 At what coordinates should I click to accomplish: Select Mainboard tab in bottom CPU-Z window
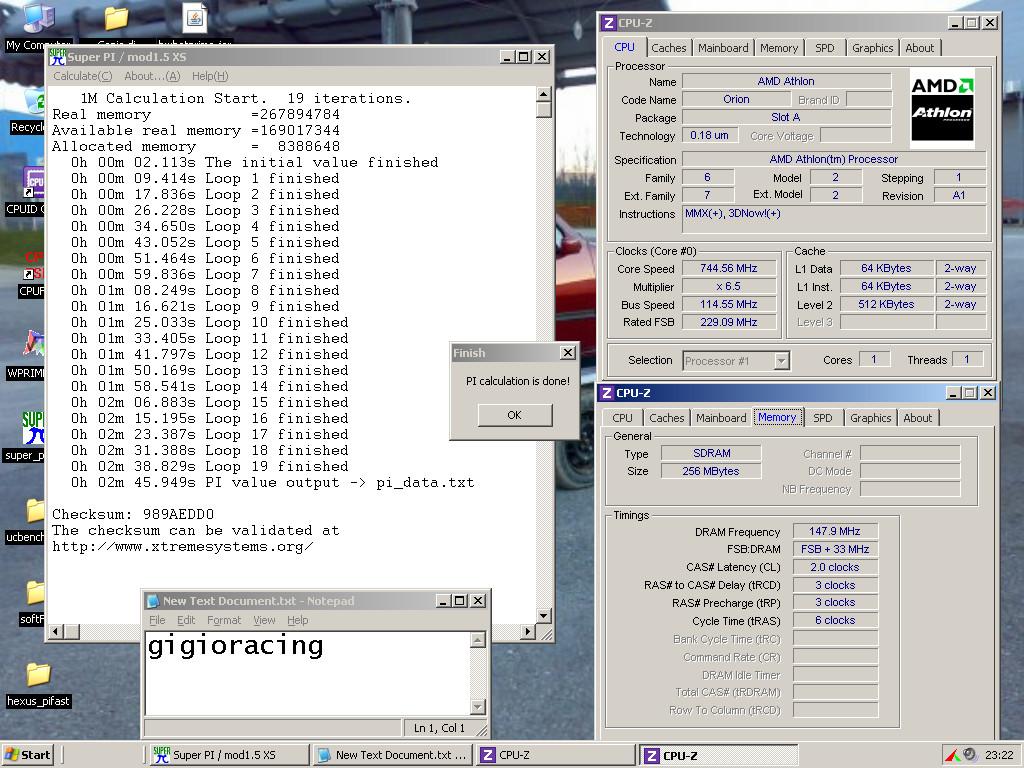(x=721, y=418)
